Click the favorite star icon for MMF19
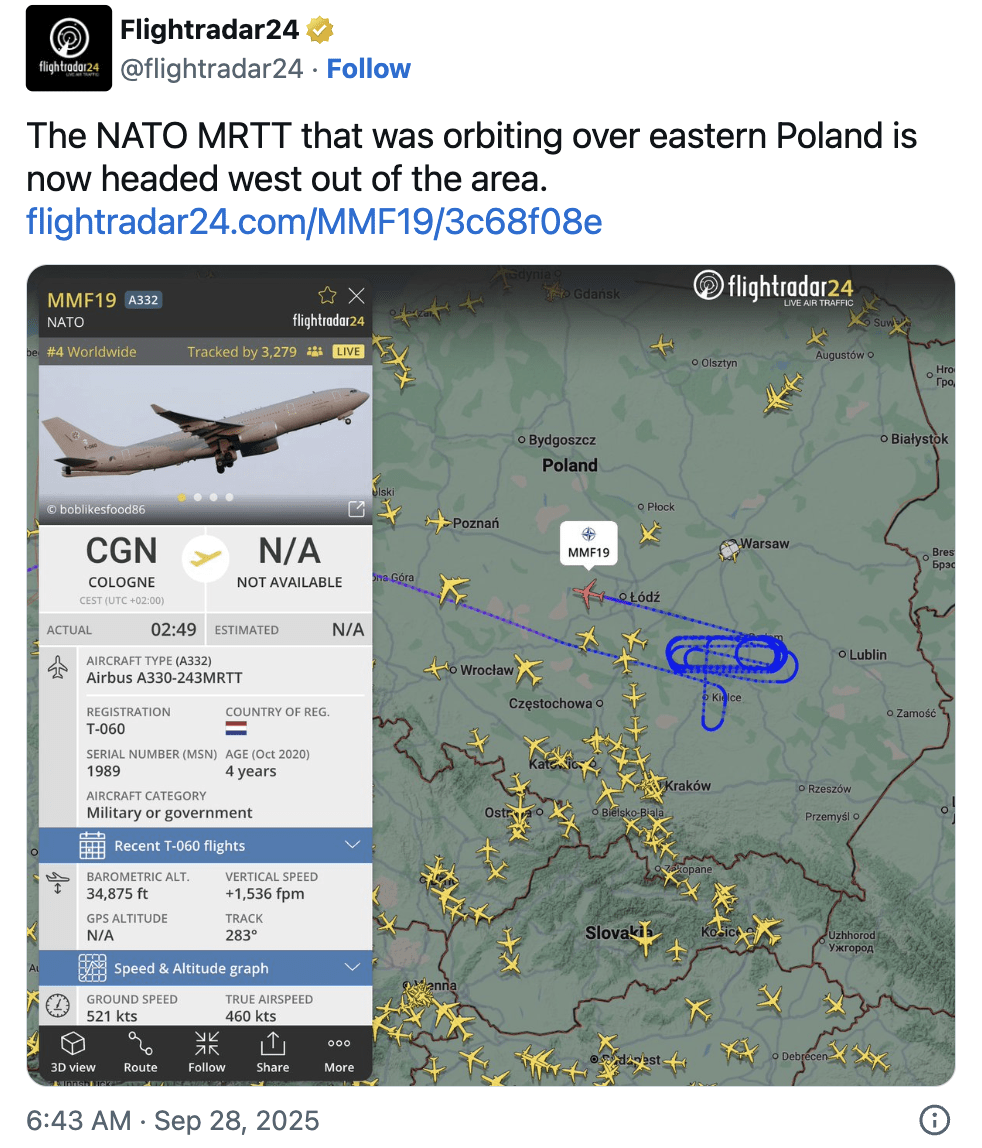The image size is (982, 1148). click(x=326, y=295)
